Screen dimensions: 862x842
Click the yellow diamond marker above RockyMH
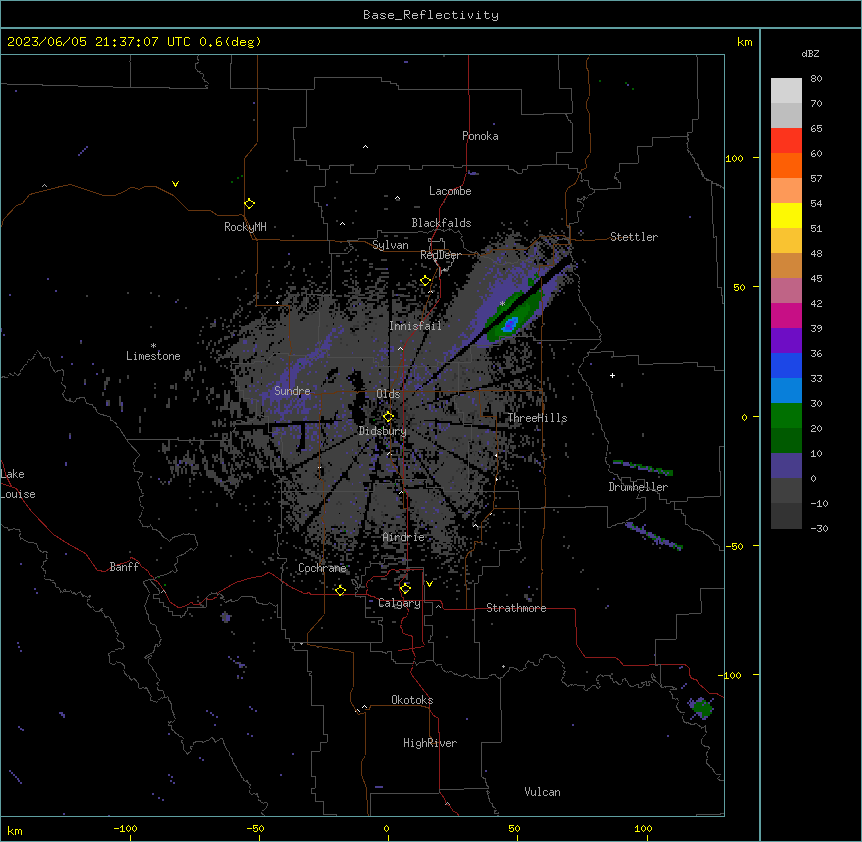[x=249, y=204]
